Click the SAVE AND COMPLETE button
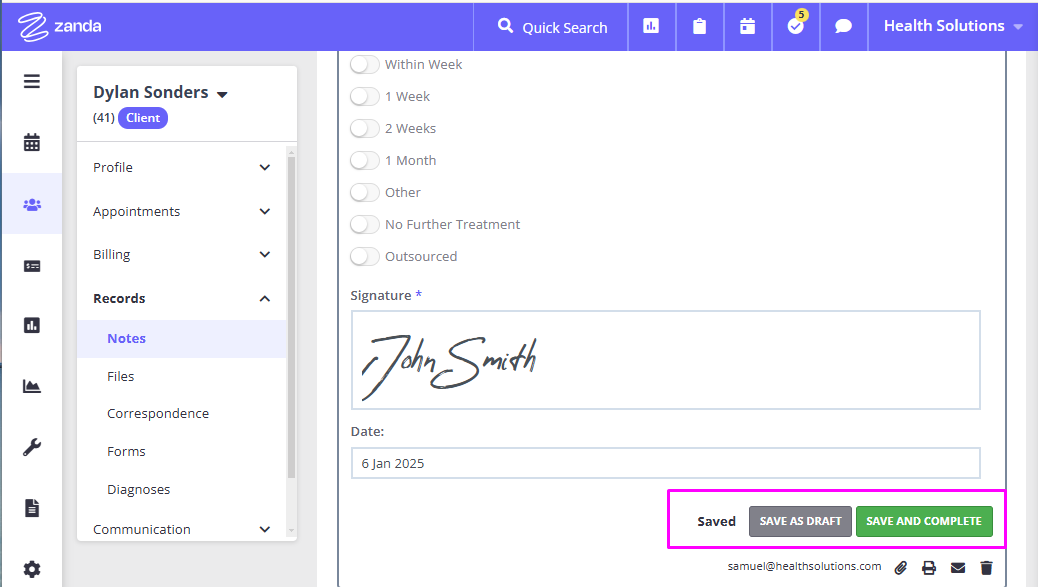The width and height of the screenshot is (1038, 587). point(924,521)
